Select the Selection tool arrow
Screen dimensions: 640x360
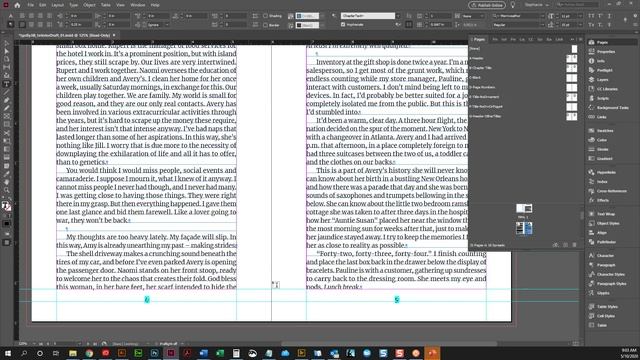[7, 43]
